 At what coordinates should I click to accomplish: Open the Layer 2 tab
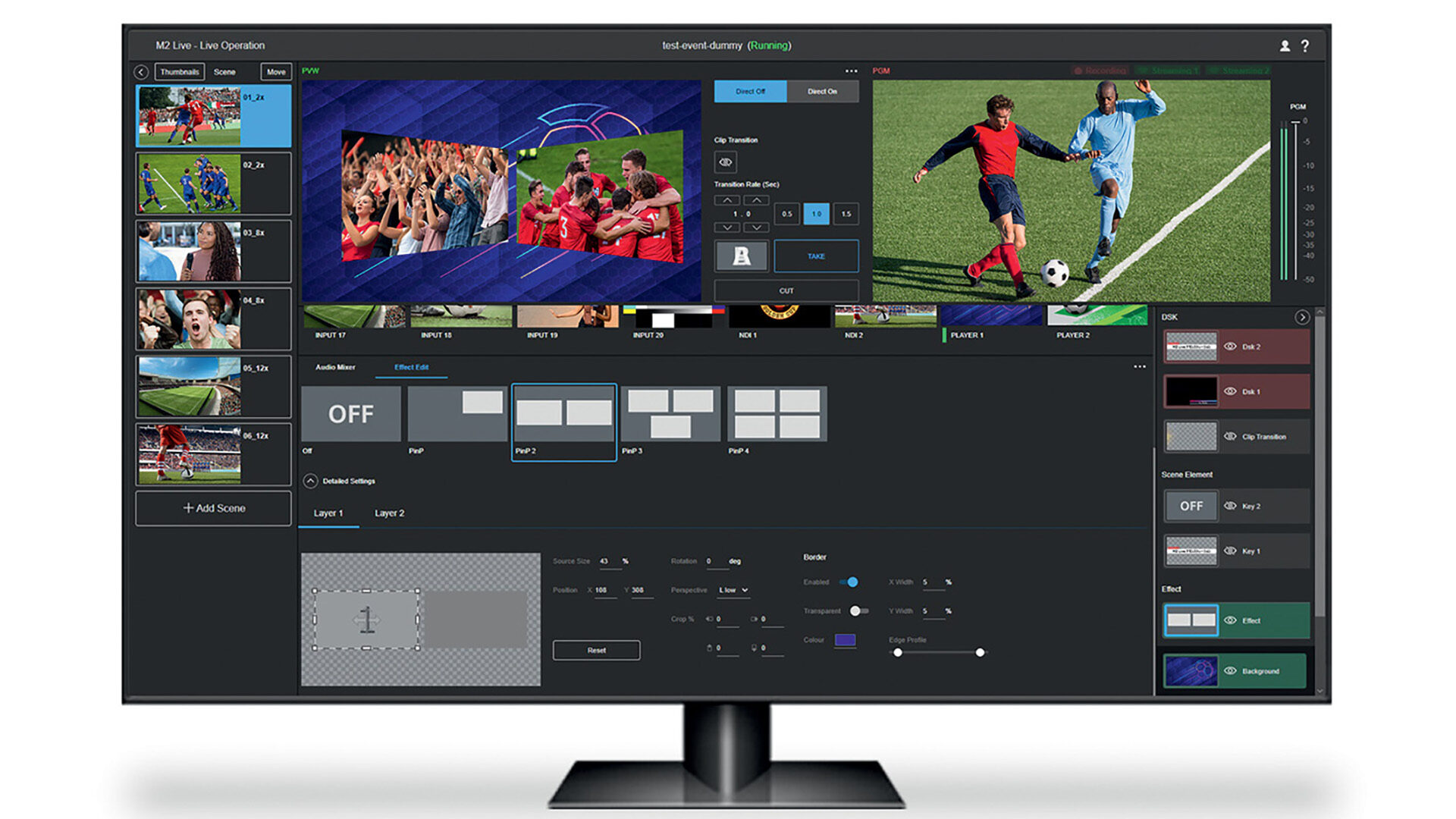[389, 513]
